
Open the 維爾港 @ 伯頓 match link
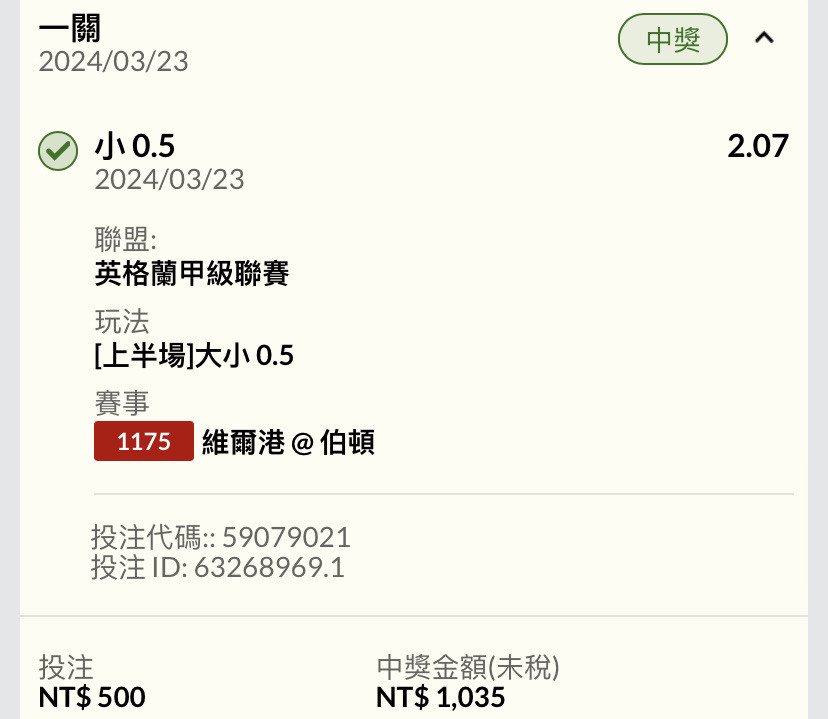pos(288,442)
